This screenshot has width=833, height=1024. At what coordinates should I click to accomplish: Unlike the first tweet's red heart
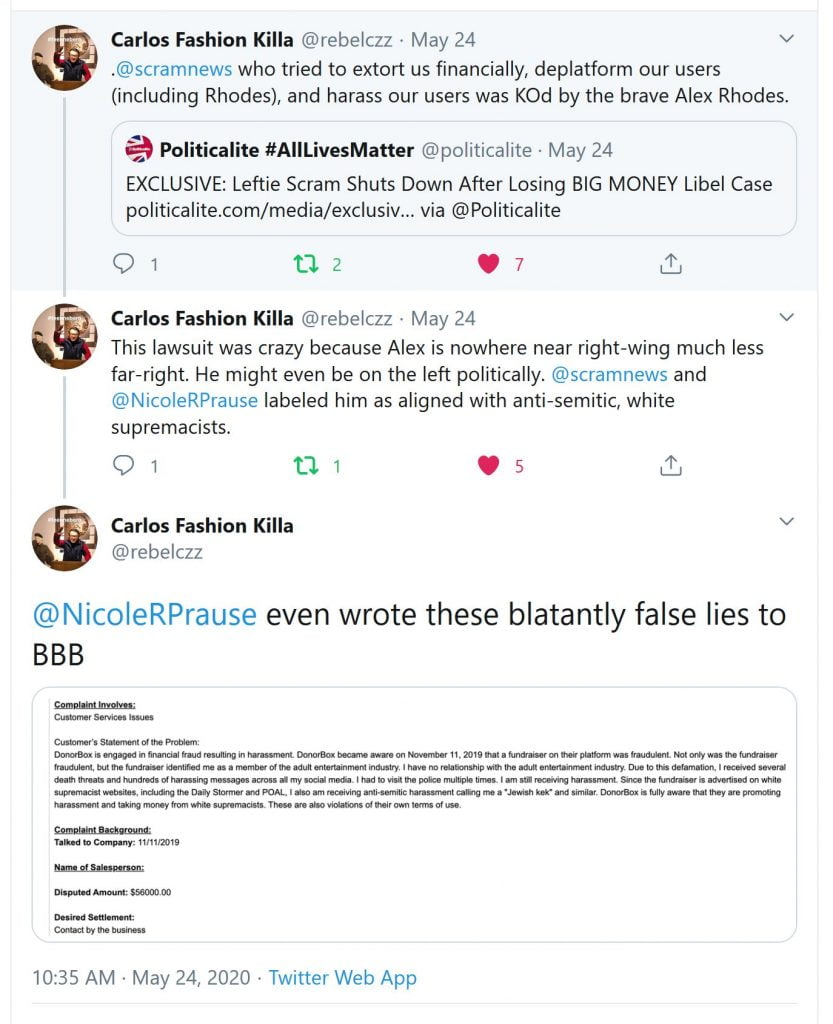point(489,263)
